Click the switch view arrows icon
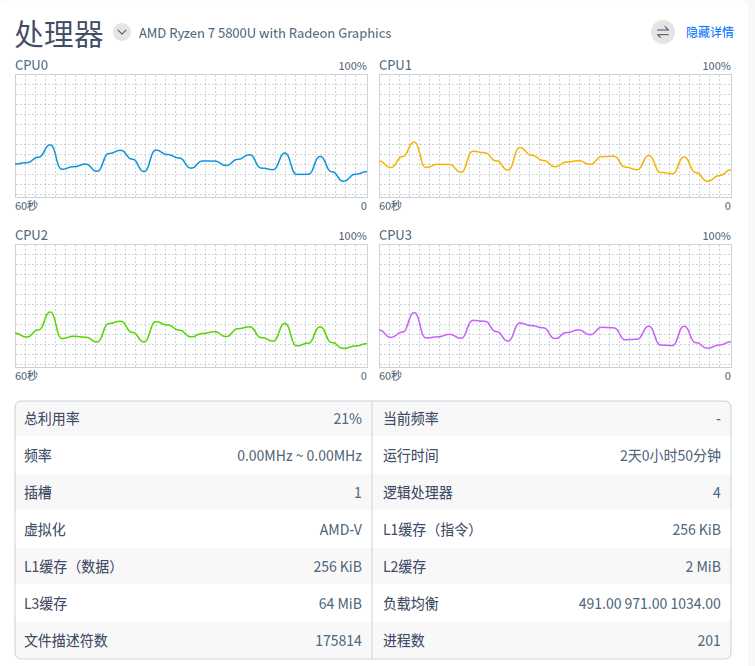The image size is (755, 666). point(663,32)
